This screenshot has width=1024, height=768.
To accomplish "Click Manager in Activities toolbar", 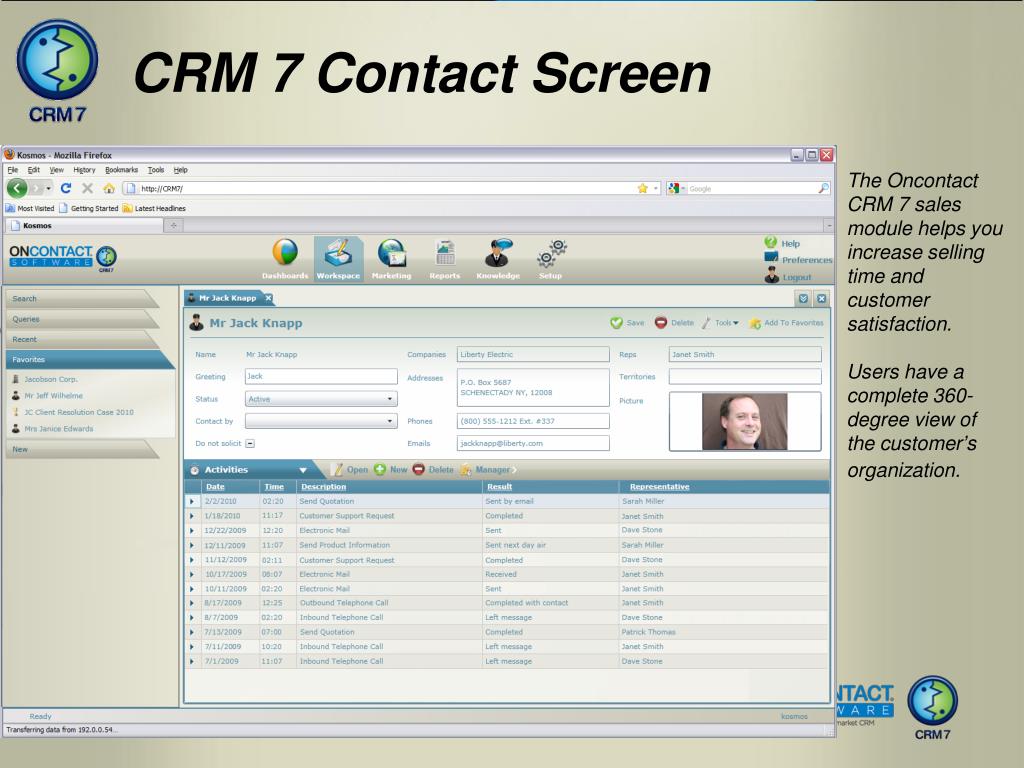I will (487, 470).
